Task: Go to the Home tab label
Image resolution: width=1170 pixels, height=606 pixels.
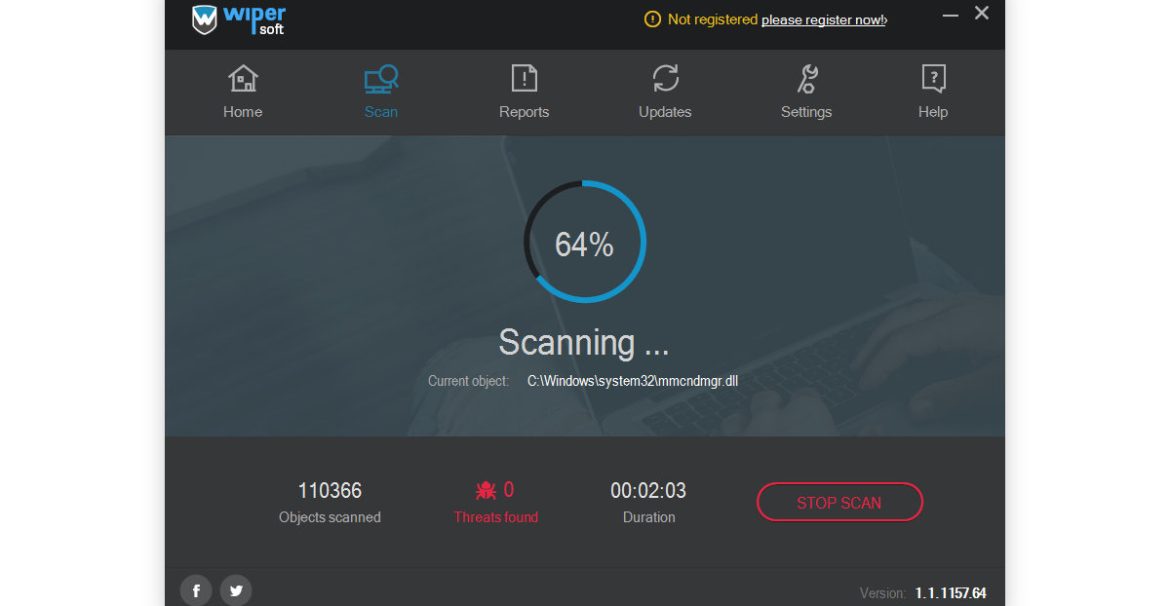Action: point(243,112)
